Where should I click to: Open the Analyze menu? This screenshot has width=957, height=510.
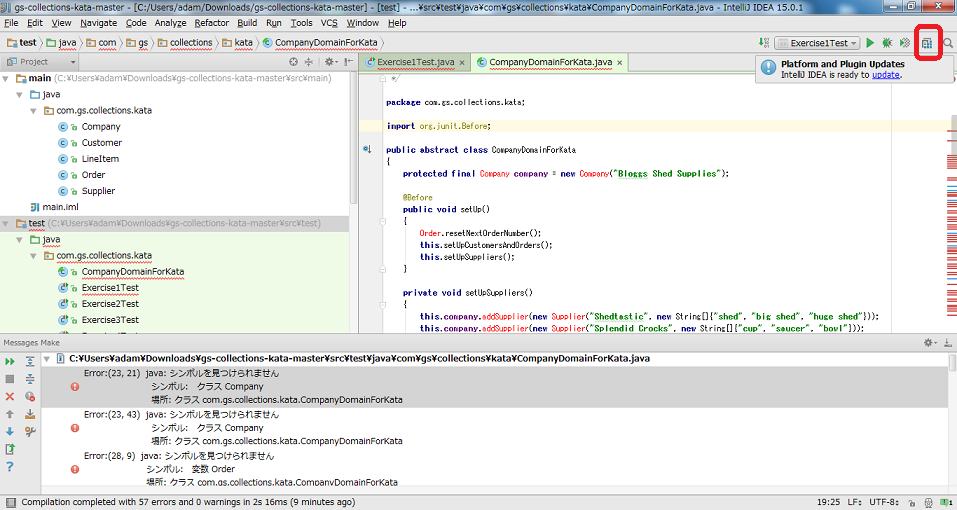click(170, 23)
